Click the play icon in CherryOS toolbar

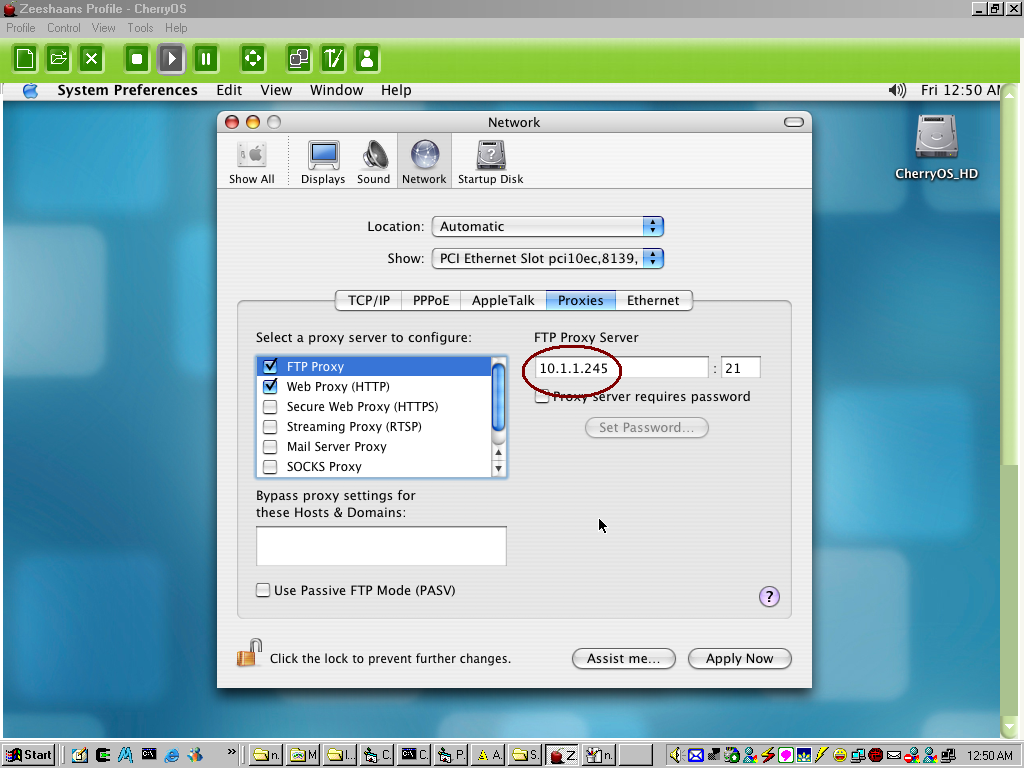tap(171, 59)
